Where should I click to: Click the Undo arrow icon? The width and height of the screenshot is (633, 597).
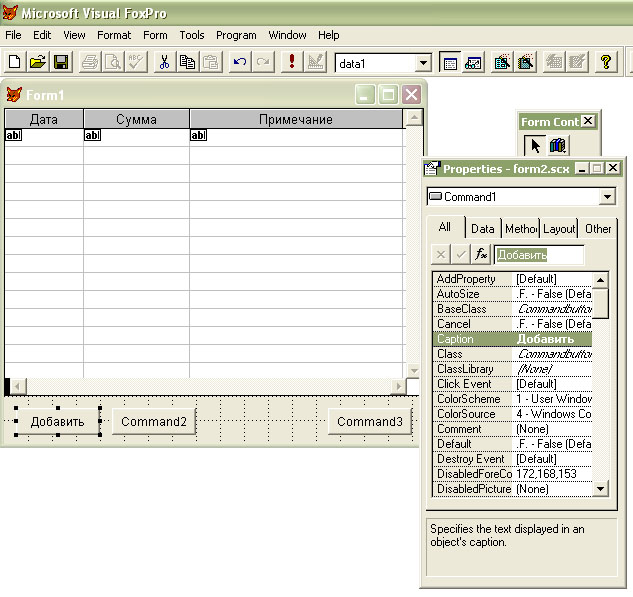pos(239,62)
